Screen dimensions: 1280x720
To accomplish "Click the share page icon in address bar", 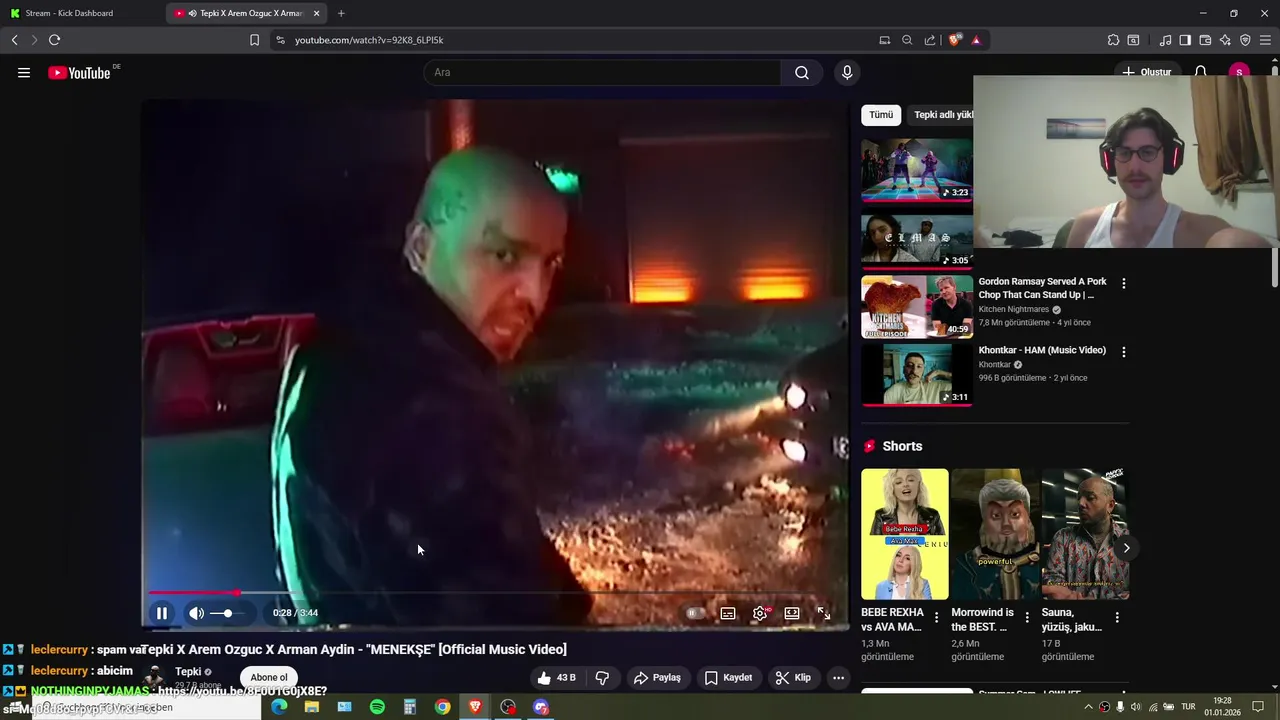I will tap(930, 40).
